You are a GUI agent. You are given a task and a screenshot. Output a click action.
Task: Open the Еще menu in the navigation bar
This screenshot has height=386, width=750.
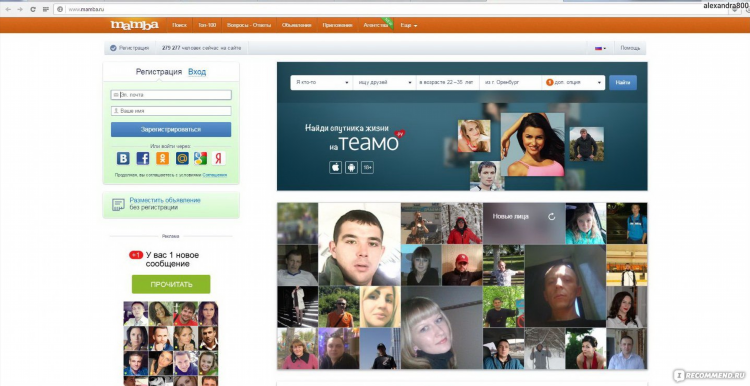coord(408,25)
